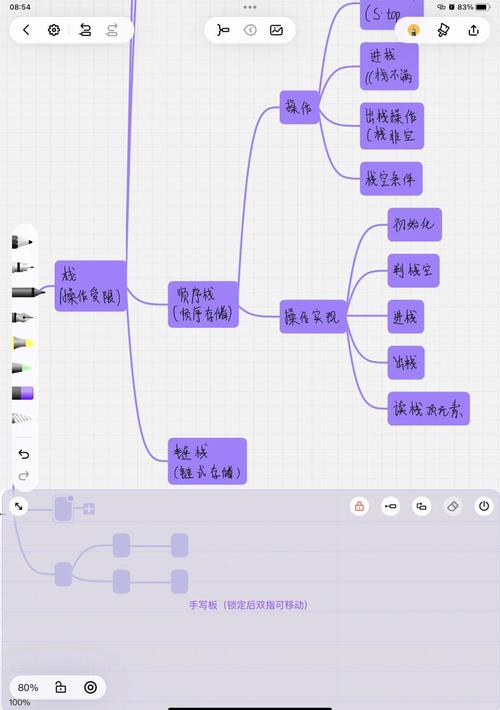Select the 出栈操作 (栈非空 node
Image resolution: width=500 pixels, height=710 pixels.
click(392, 126)
